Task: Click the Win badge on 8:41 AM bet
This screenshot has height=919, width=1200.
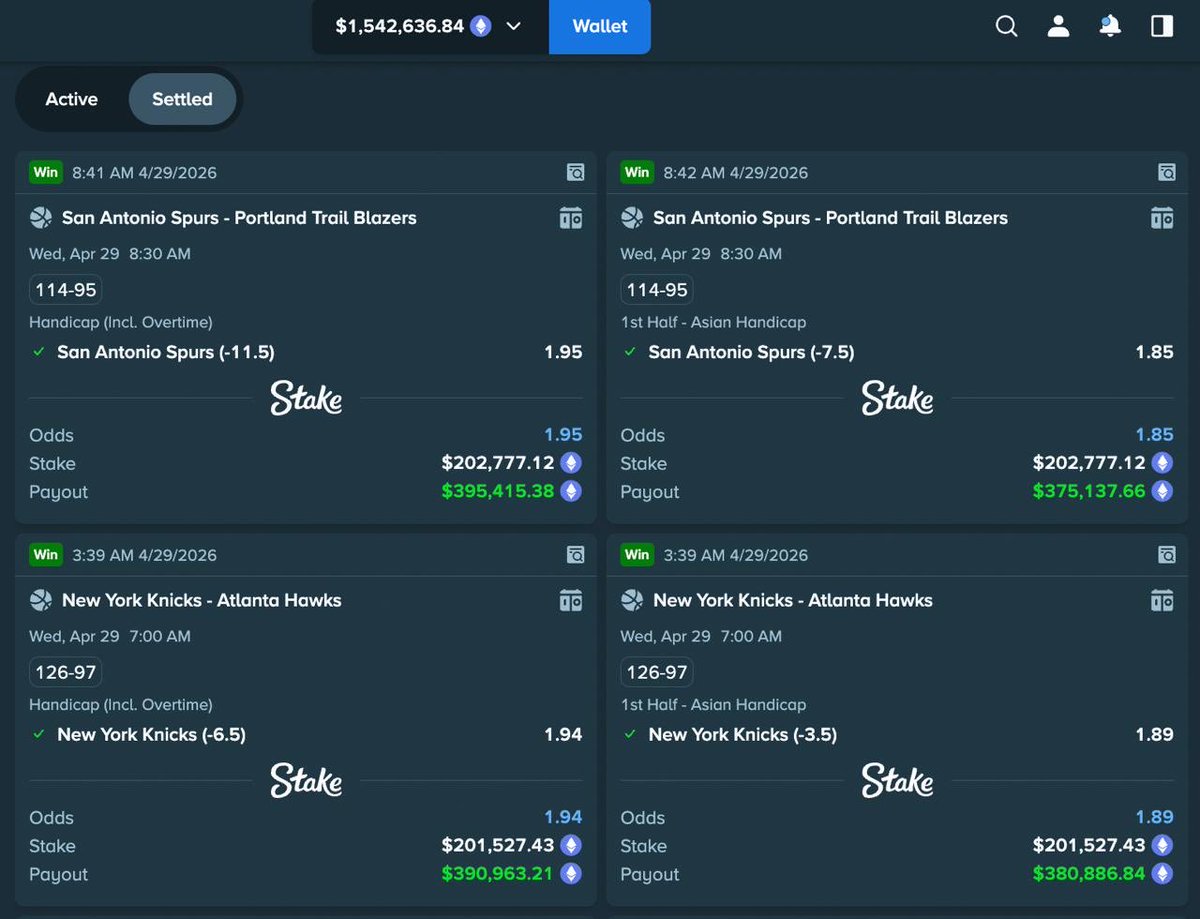Action: [46, 172]
